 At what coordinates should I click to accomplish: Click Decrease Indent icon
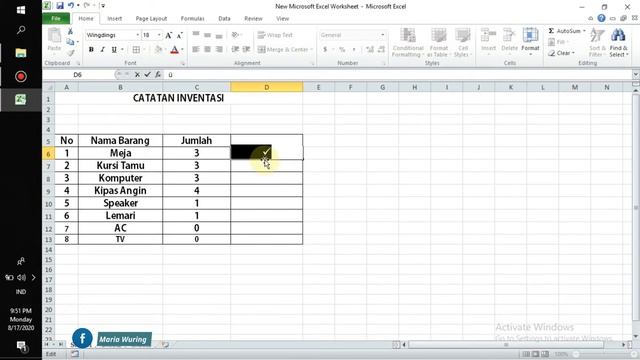click(235, 49)
